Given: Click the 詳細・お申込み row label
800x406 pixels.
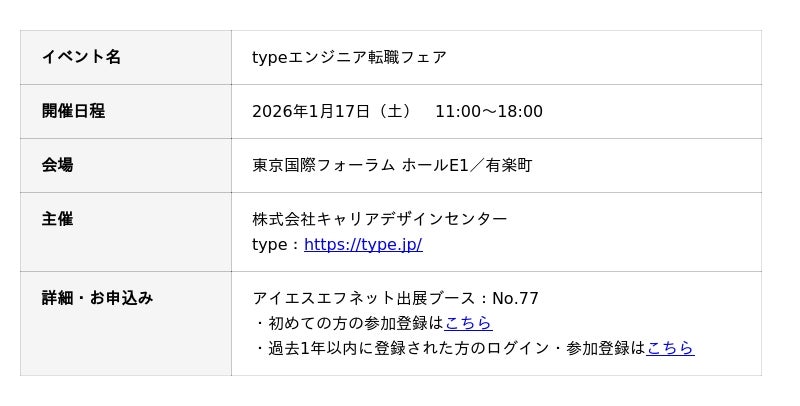Looking at the screenshot, I should tap(97, 298).
